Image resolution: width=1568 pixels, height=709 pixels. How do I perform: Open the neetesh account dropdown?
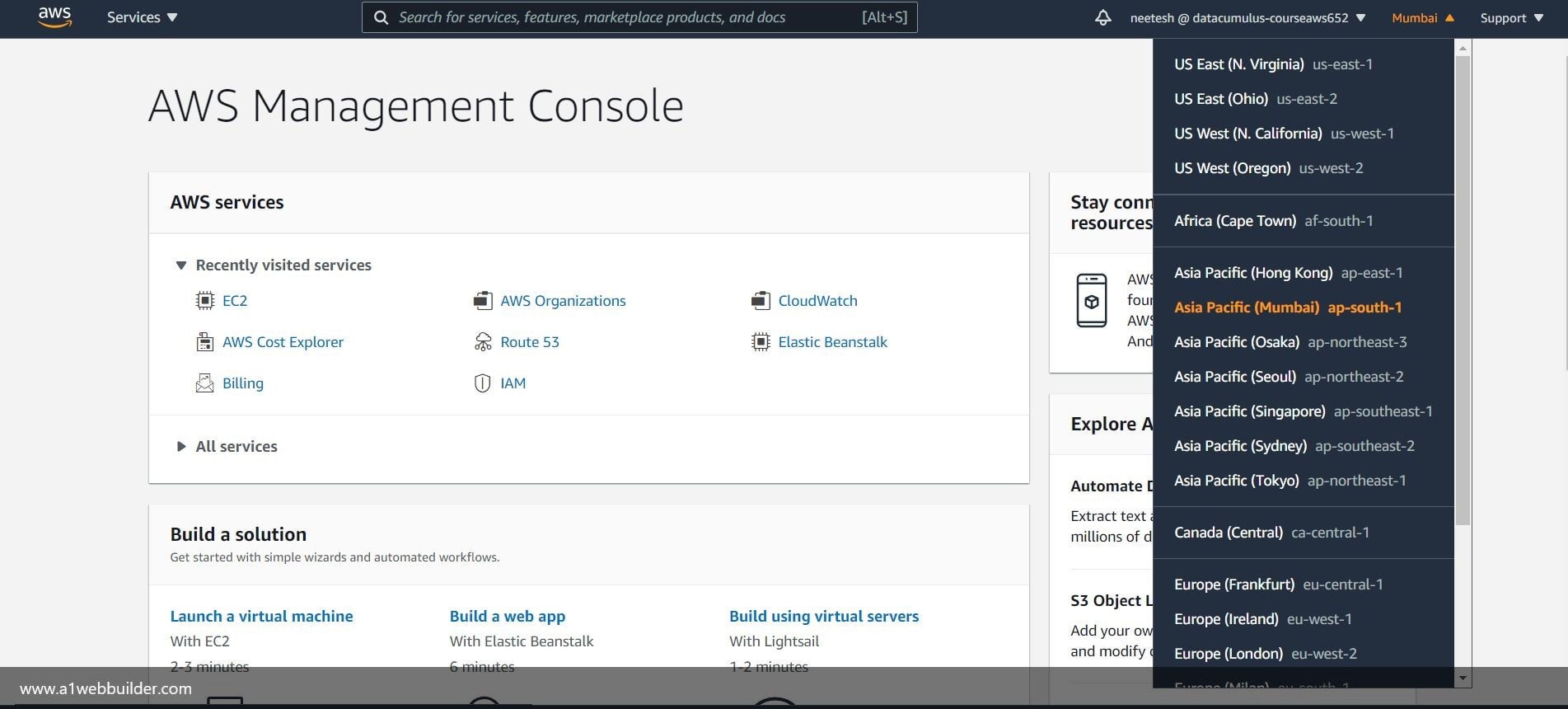pyautogui.click(x=1247, y=17)
